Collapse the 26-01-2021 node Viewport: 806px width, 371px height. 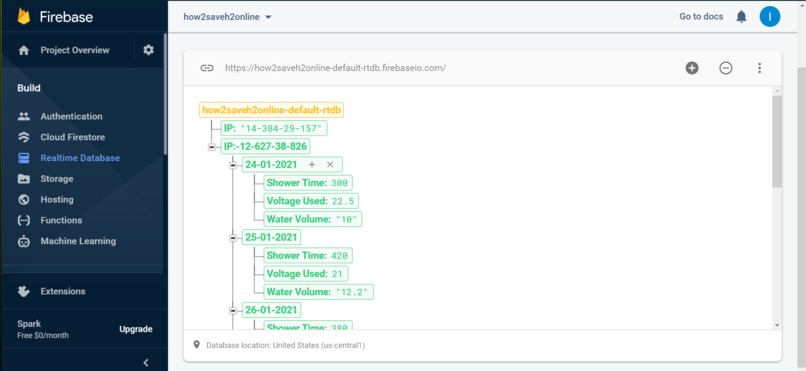coord(233,310)
